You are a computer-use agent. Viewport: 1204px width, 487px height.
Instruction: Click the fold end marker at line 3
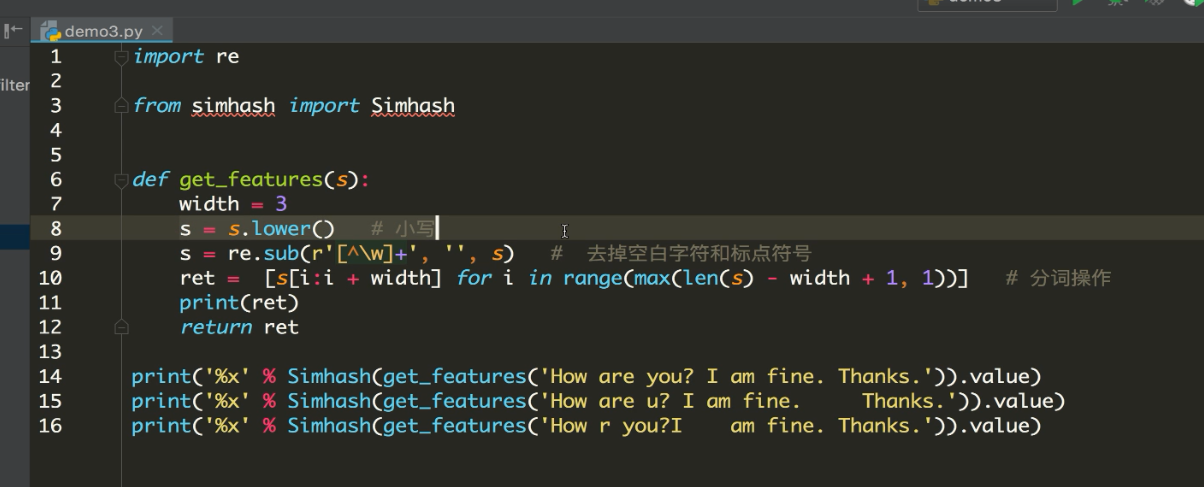coord(121,105)
